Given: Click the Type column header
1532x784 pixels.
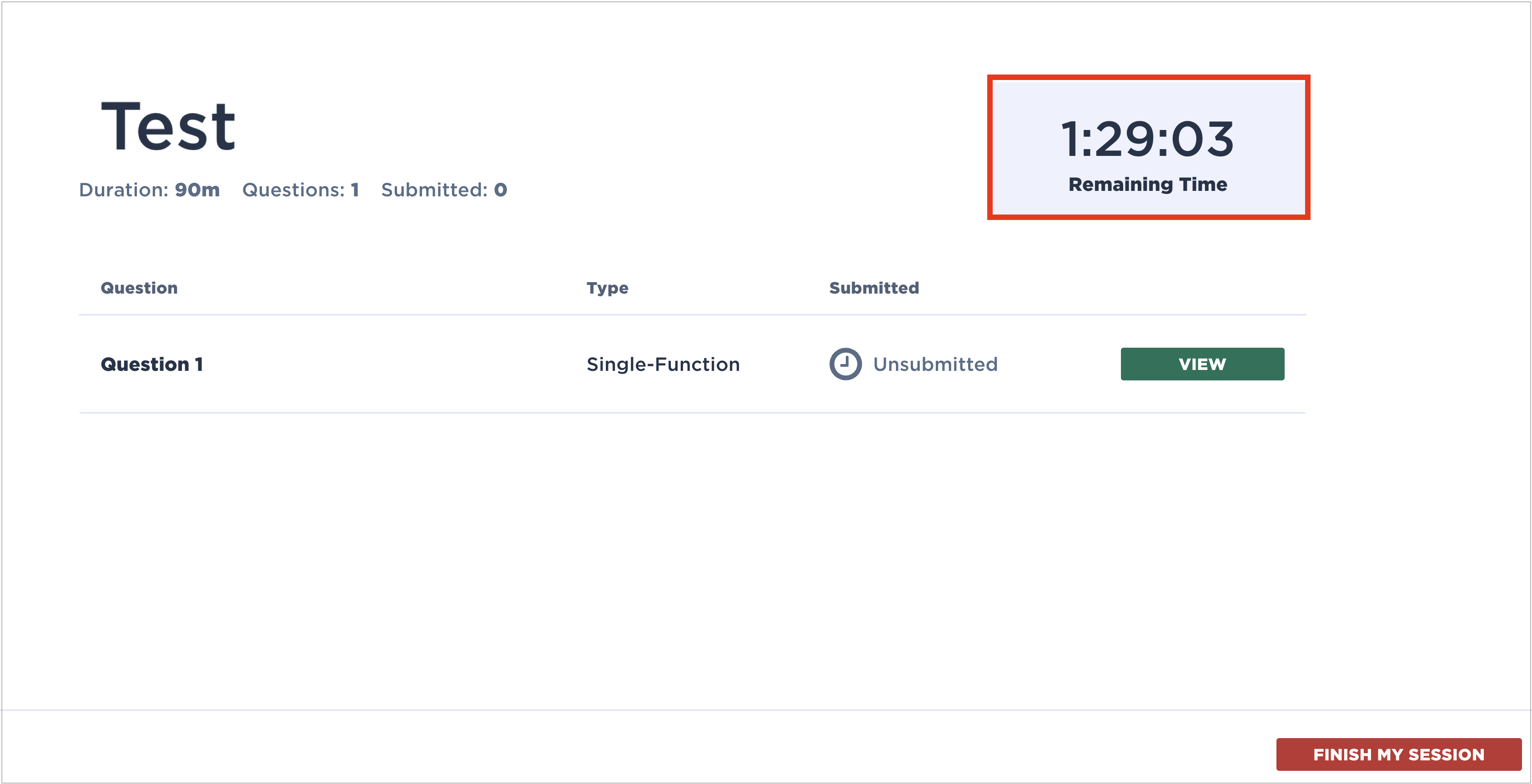Looking at the screenshot, I should click(x=607, y=288).
